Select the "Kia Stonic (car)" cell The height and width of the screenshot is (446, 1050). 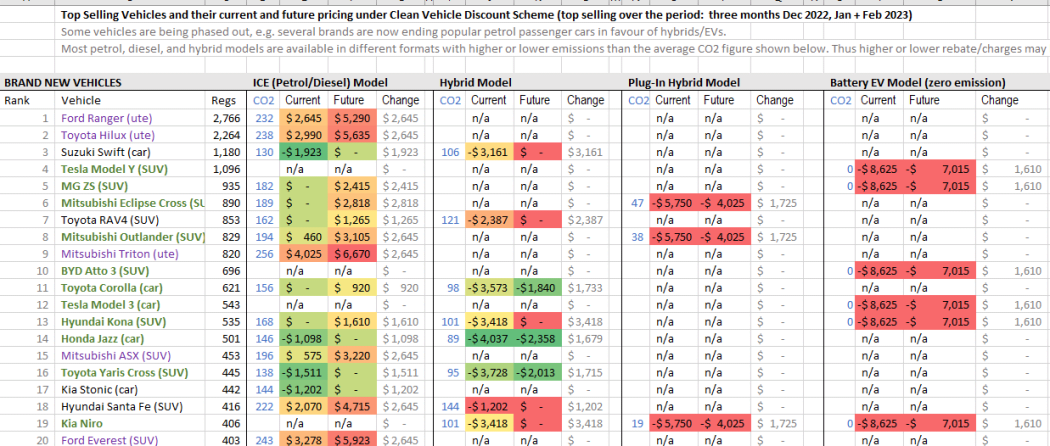pos(131,390)
